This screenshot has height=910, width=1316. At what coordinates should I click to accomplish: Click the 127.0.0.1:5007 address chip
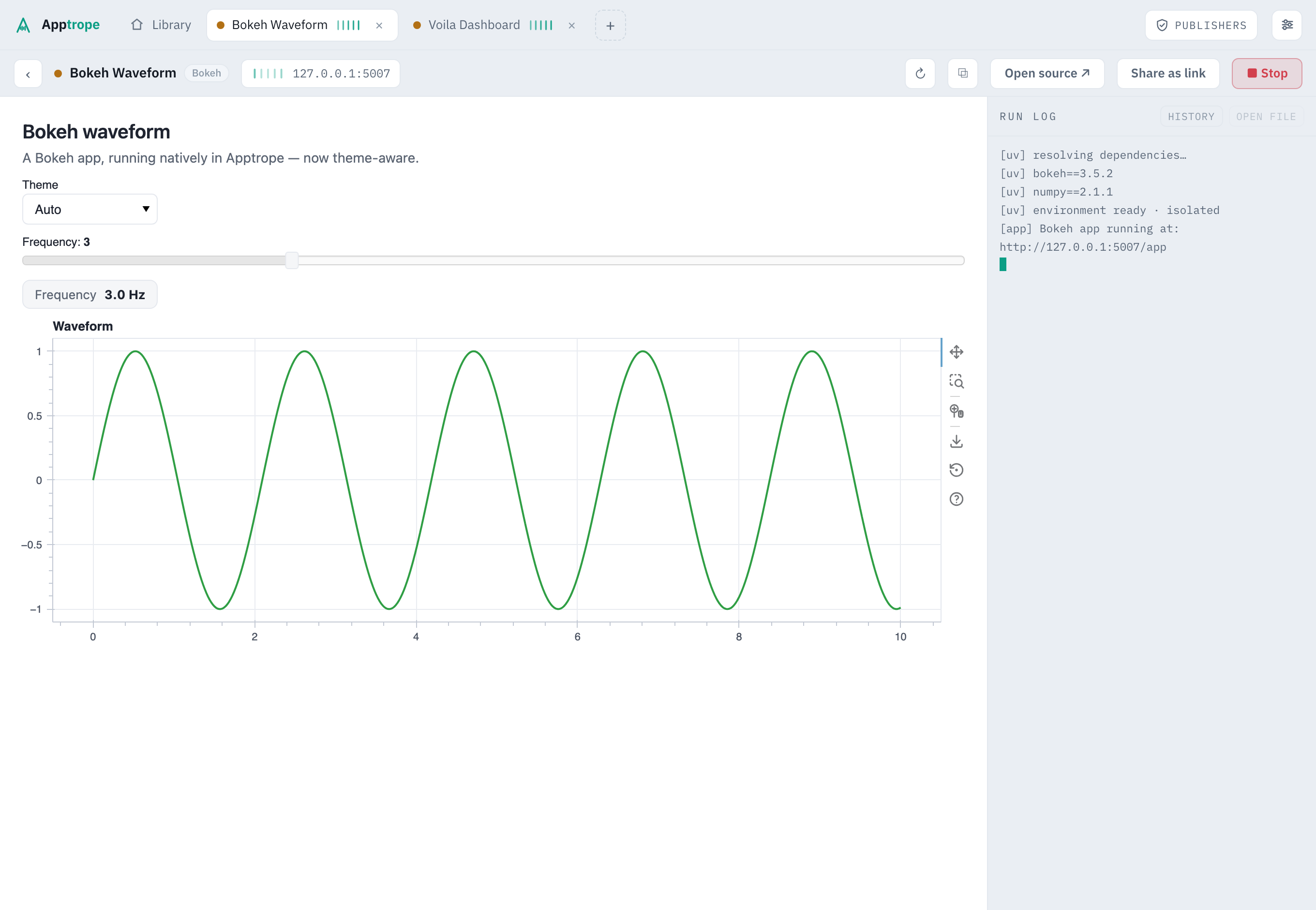[321, 74]
